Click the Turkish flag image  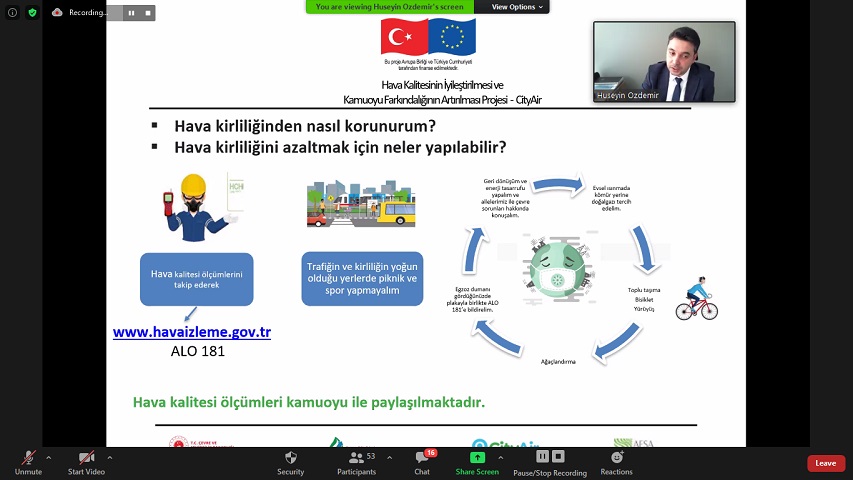click(x=404, y=36)
